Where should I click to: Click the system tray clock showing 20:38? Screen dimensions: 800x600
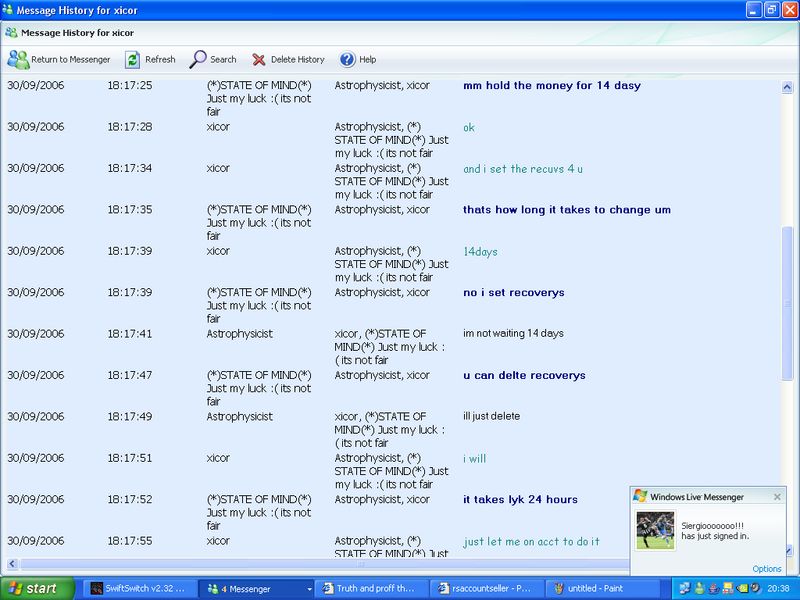[x=778, y=589]
